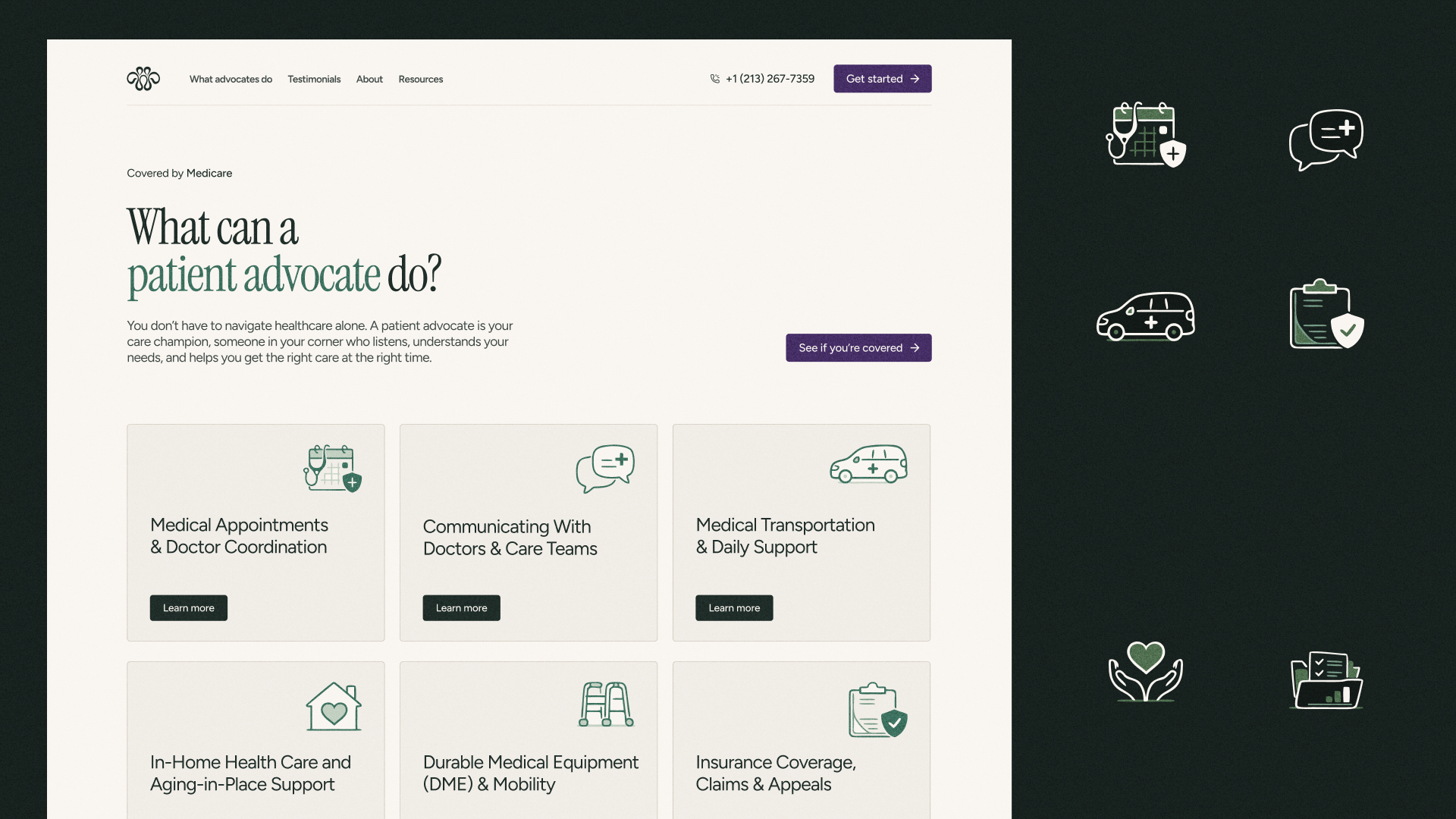
Task: Click the Medicare text in the tagline
Action: [x=209, y=173]
